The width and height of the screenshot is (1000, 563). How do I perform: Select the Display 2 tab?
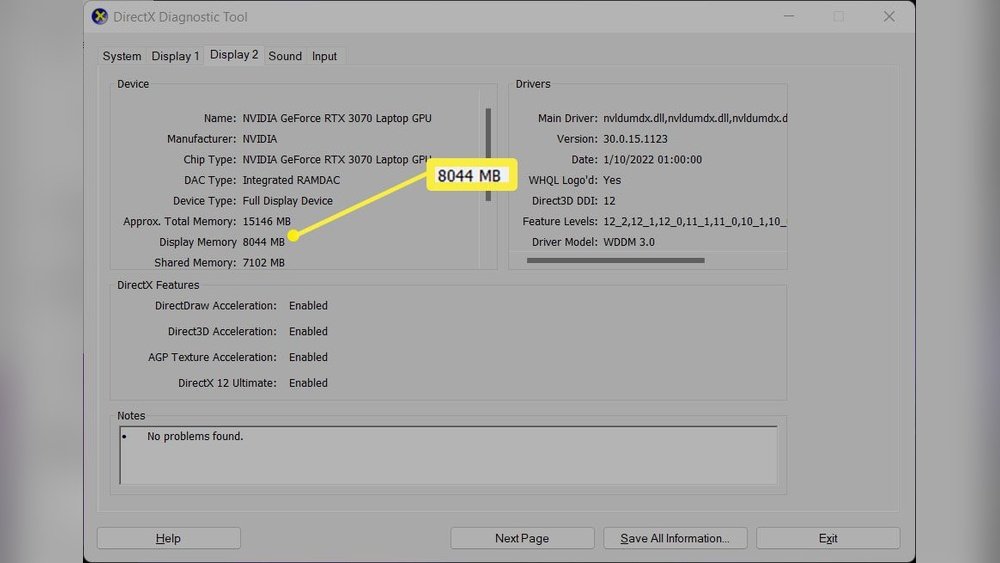pos(234,55)
